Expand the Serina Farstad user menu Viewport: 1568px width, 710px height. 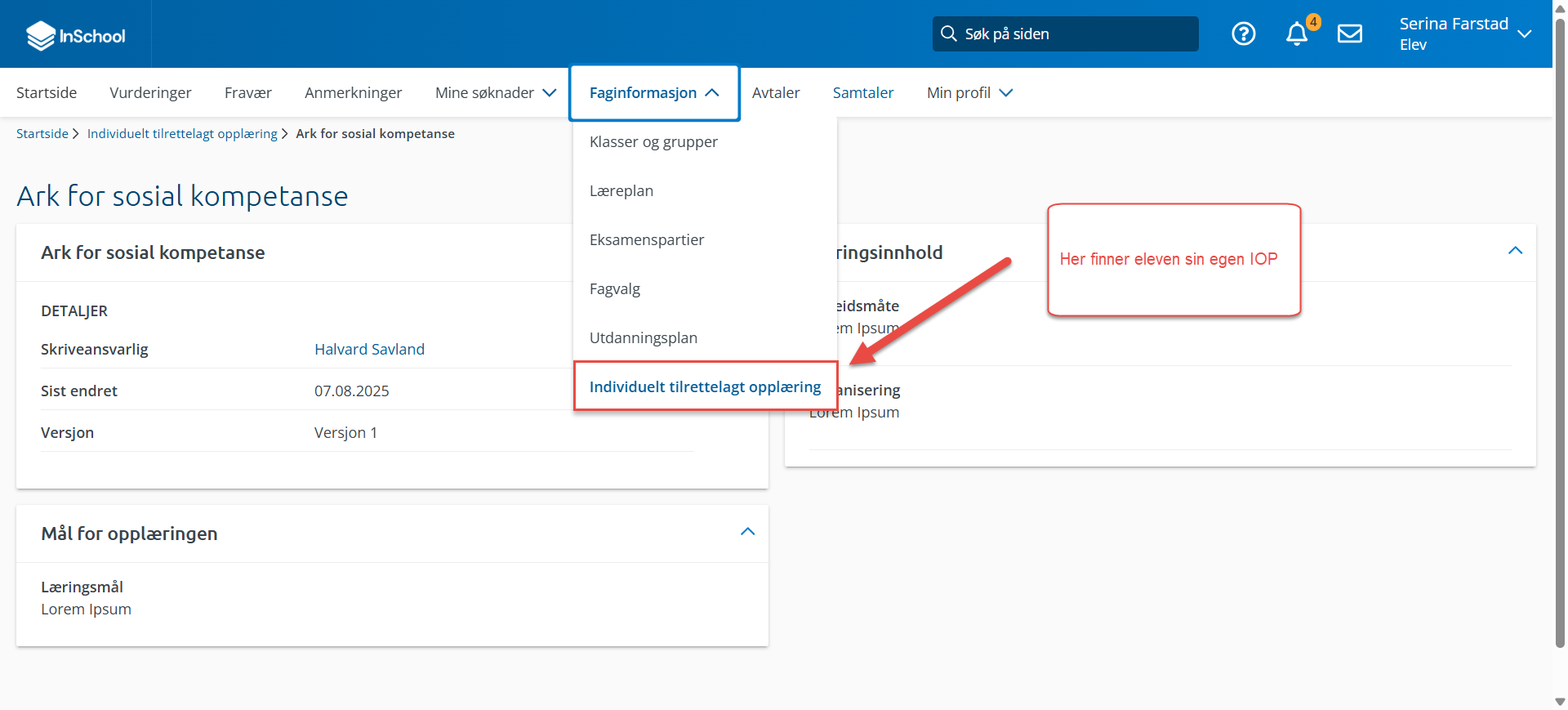1464,33
